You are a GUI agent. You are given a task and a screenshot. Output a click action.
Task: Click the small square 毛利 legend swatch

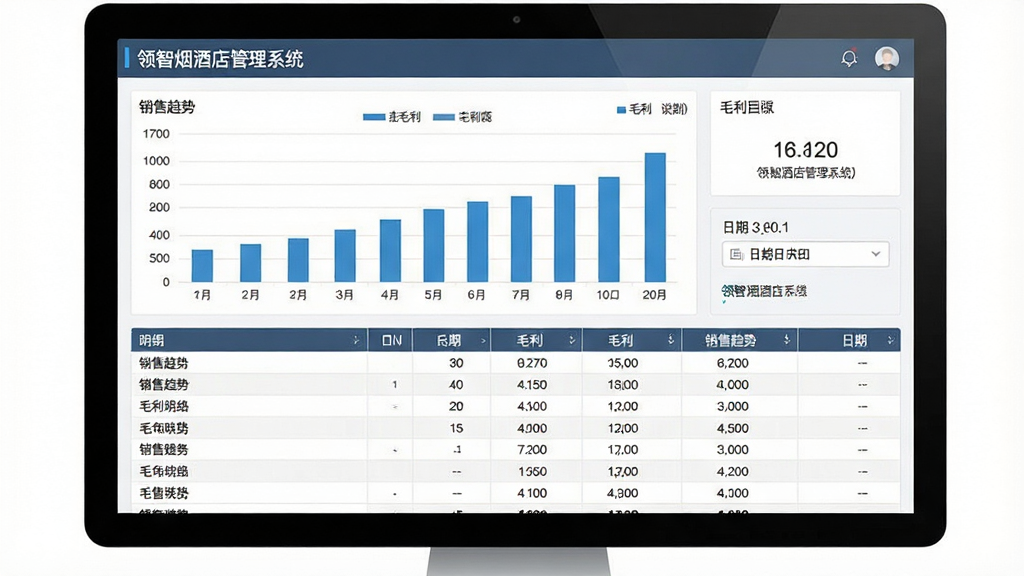point(621,110)
